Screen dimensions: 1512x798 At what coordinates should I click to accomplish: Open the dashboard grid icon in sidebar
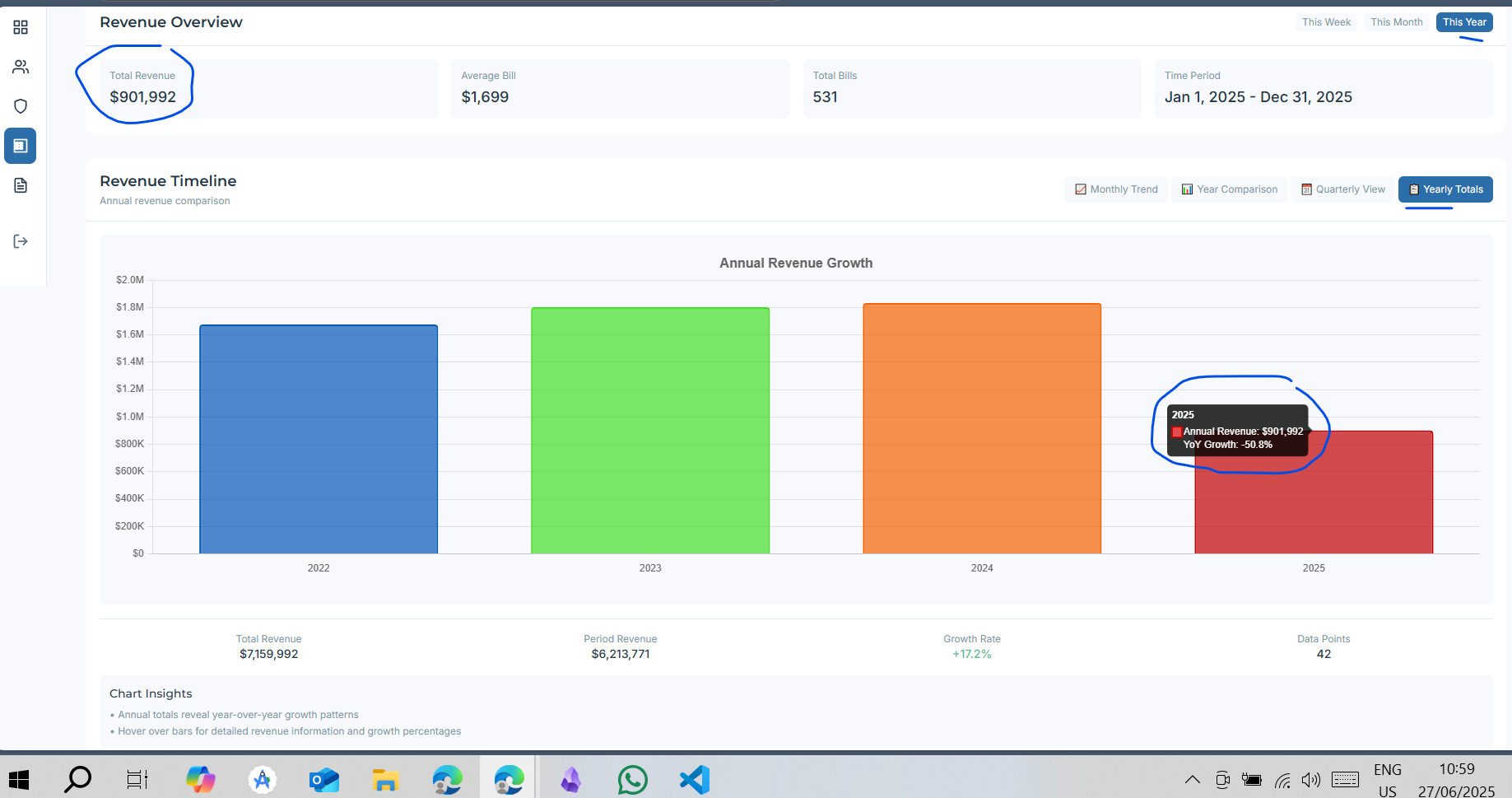21,28
